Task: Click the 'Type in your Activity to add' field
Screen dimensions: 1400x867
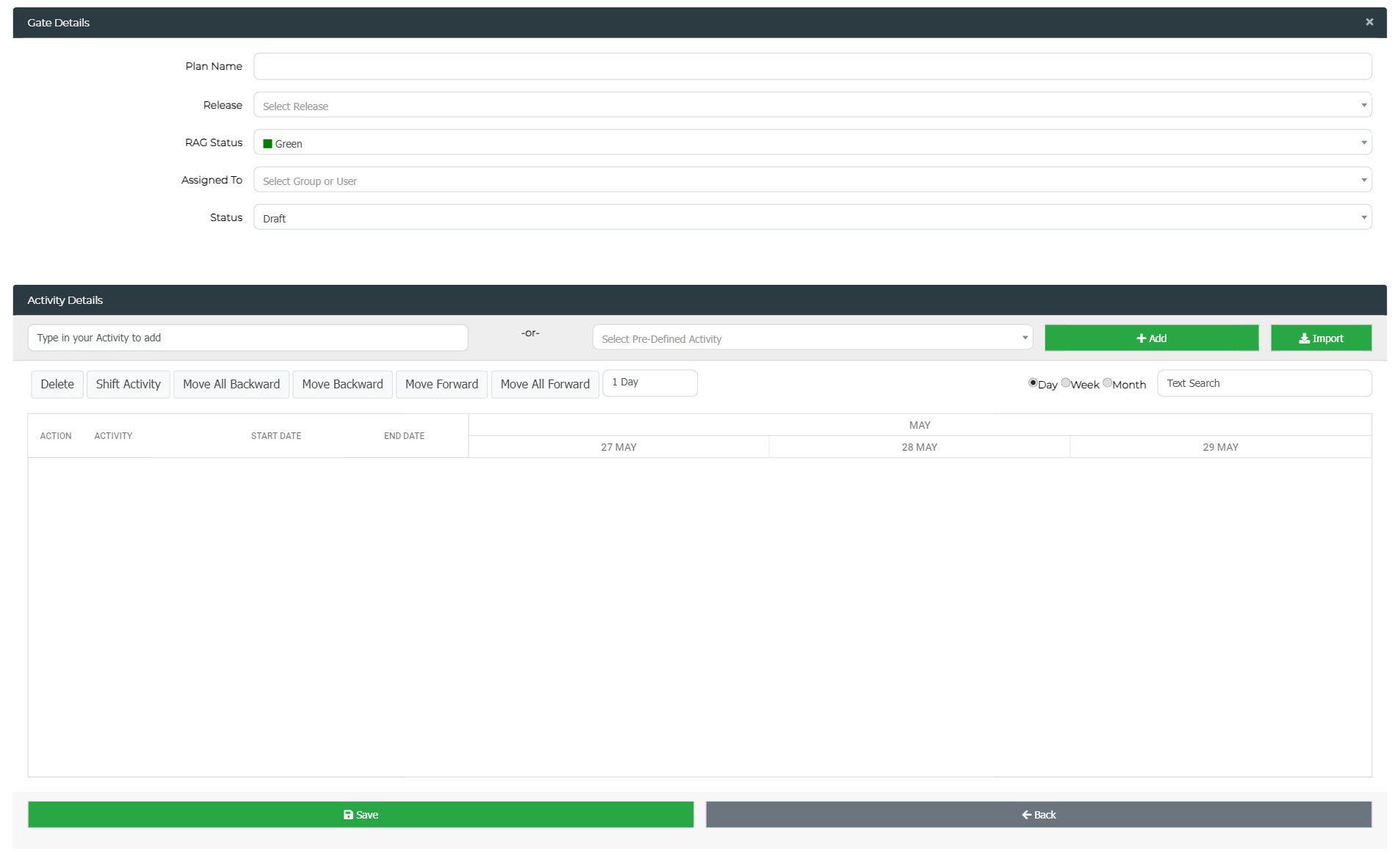Action: 248,338
